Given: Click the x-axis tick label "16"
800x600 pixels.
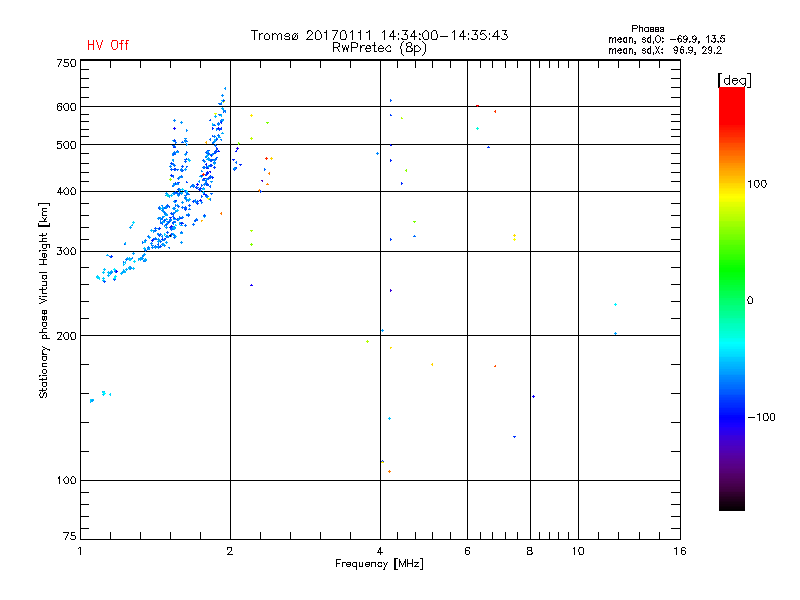Looking at the screenshot, I should 678,551.
